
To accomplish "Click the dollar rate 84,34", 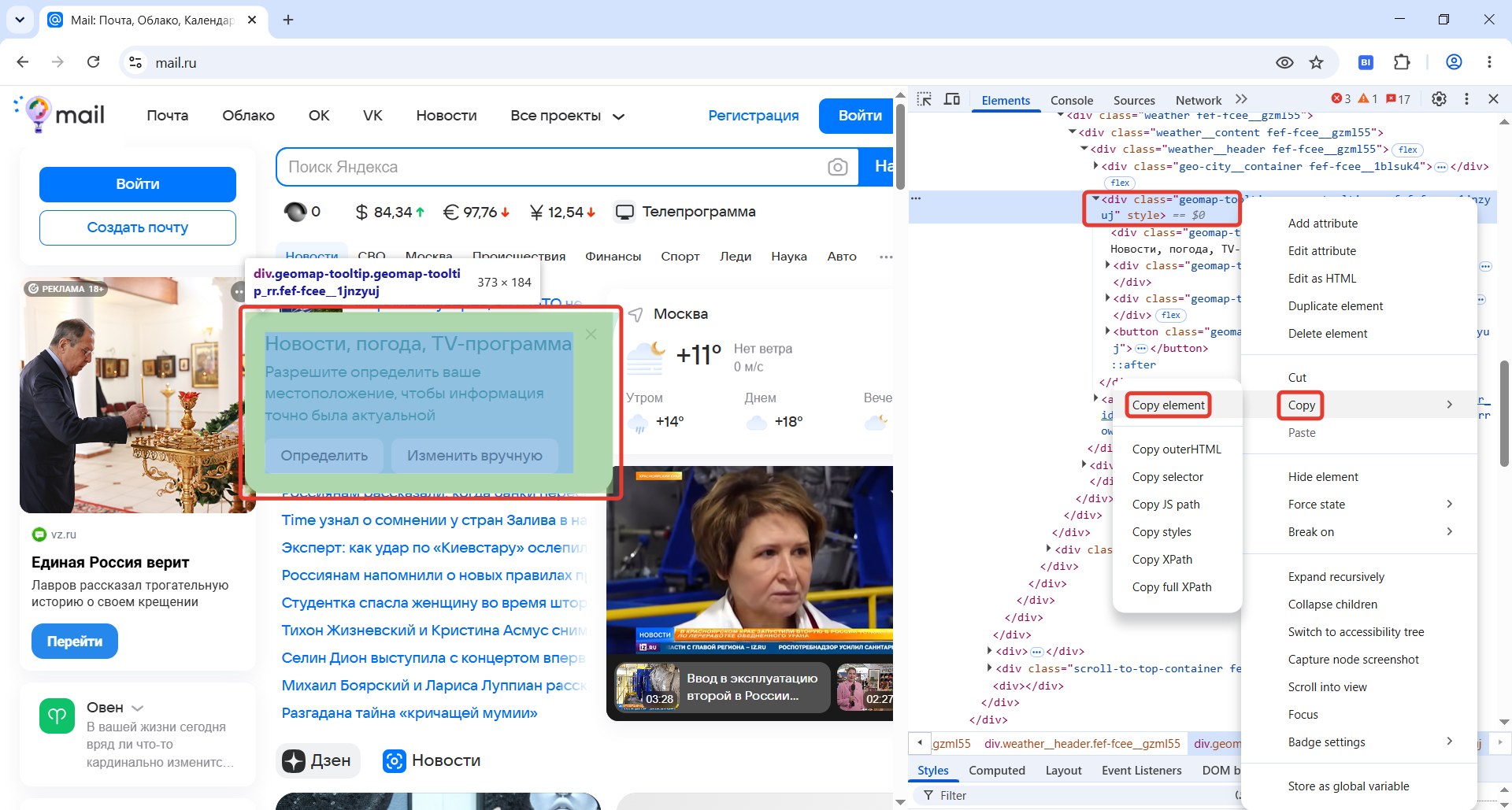I will [390, 212].
